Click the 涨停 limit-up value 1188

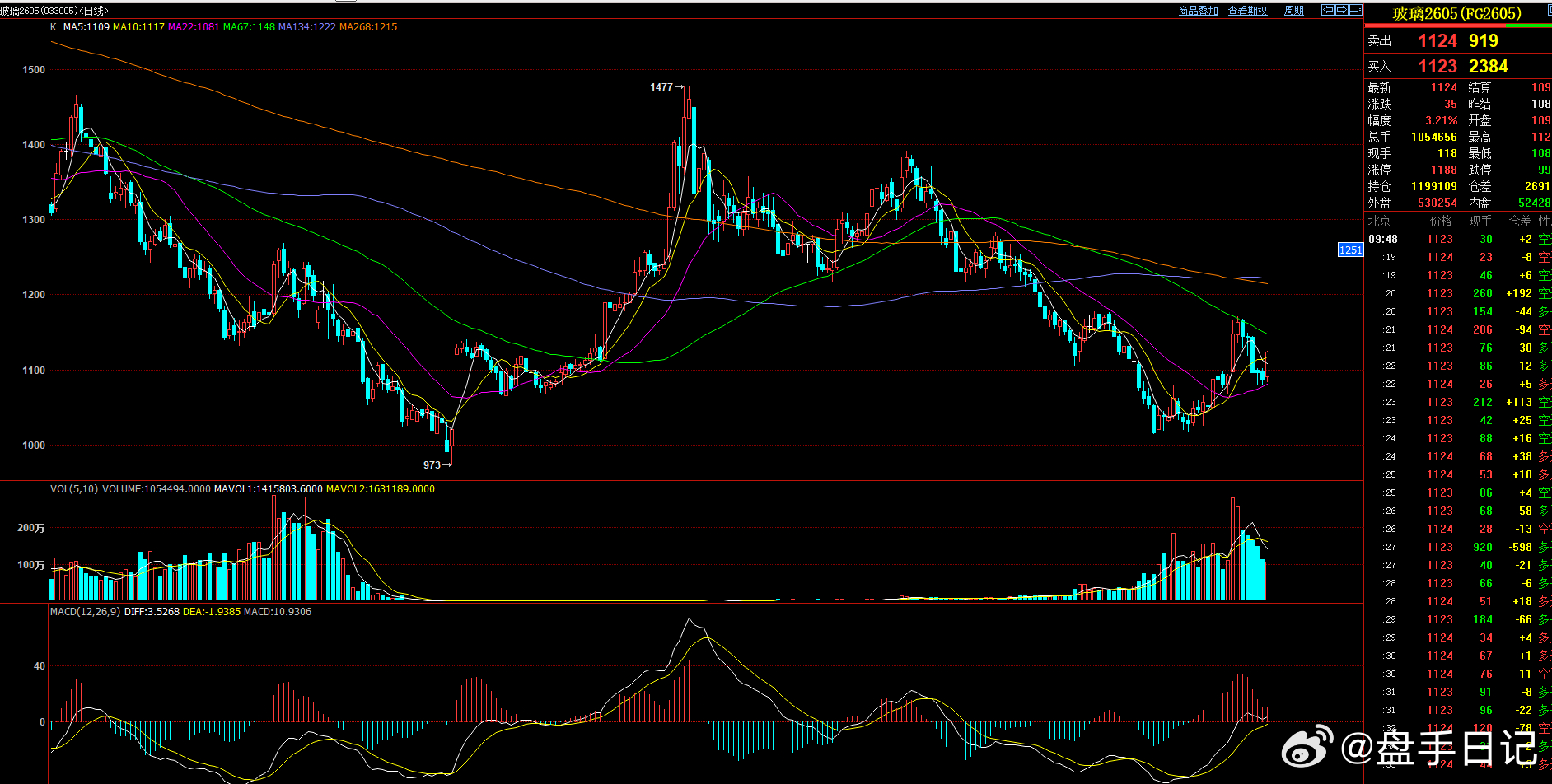[1443, 170]
